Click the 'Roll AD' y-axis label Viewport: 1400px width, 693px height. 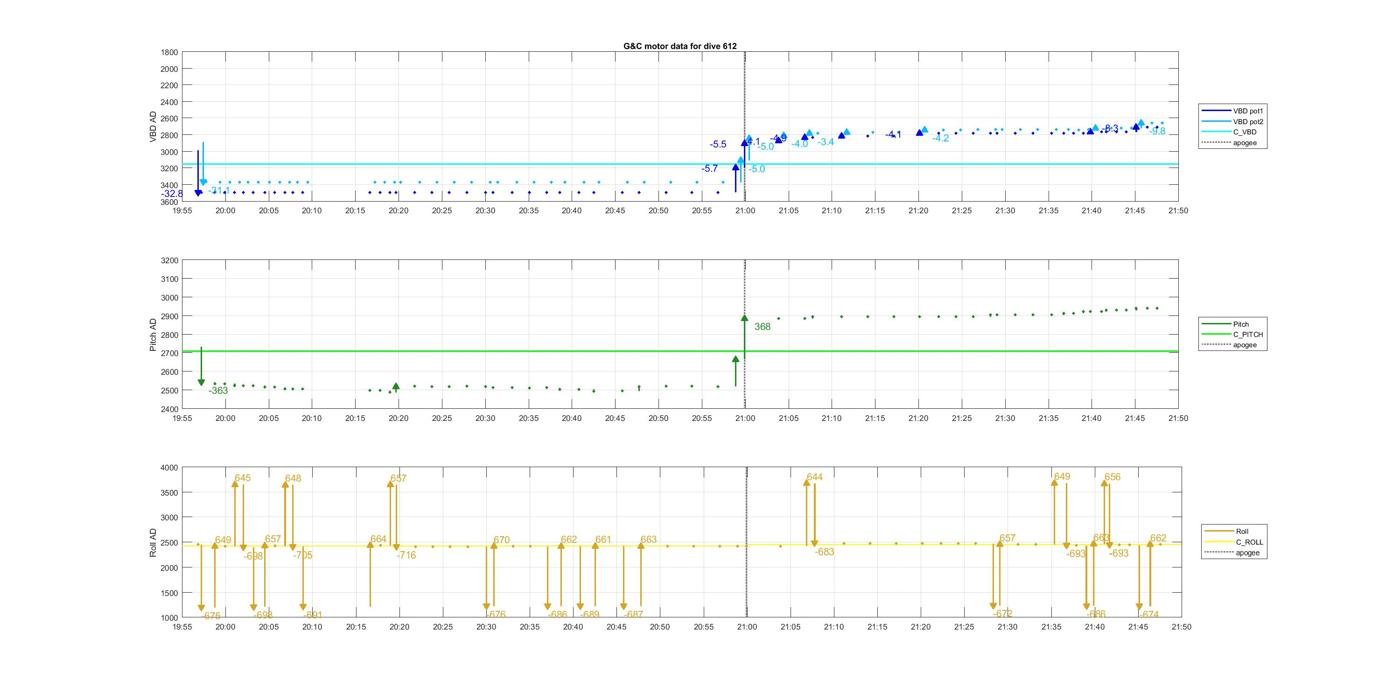tap(153, 543)
